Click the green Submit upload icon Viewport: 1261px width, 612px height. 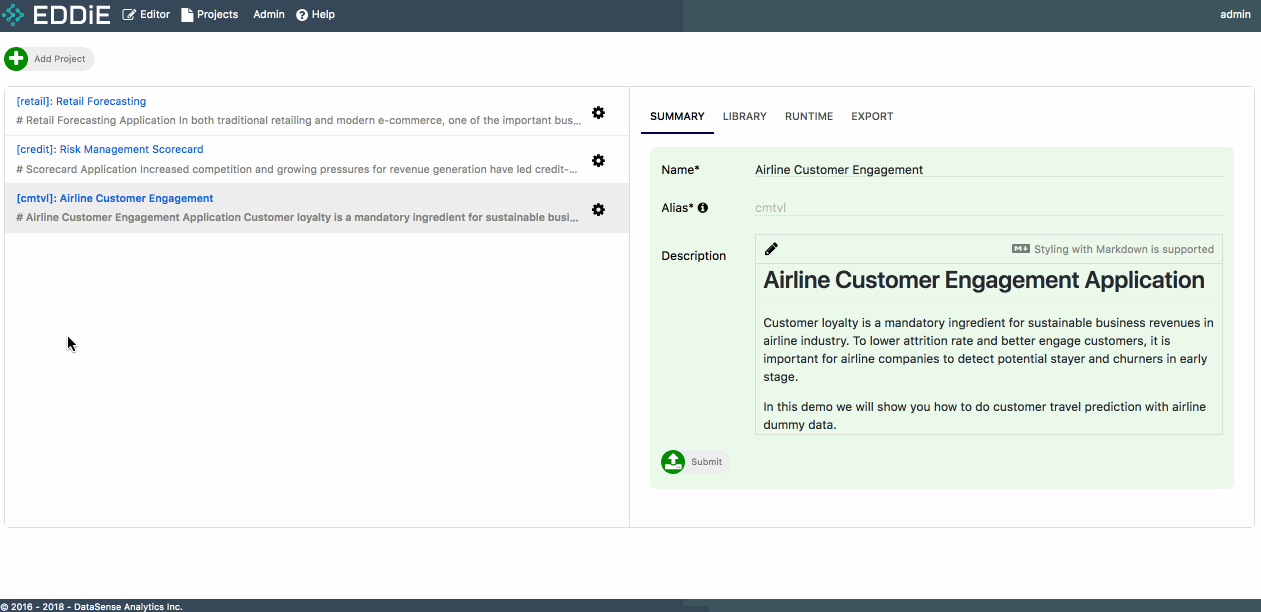(673, 462)
